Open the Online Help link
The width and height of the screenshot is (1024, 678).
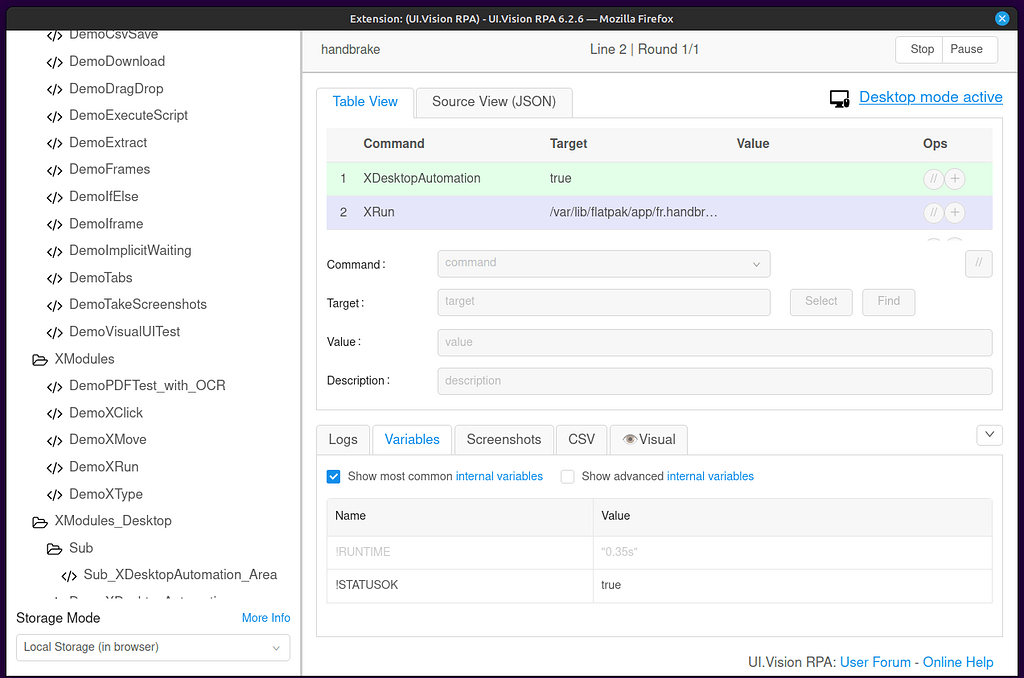[x=958, y=662]
